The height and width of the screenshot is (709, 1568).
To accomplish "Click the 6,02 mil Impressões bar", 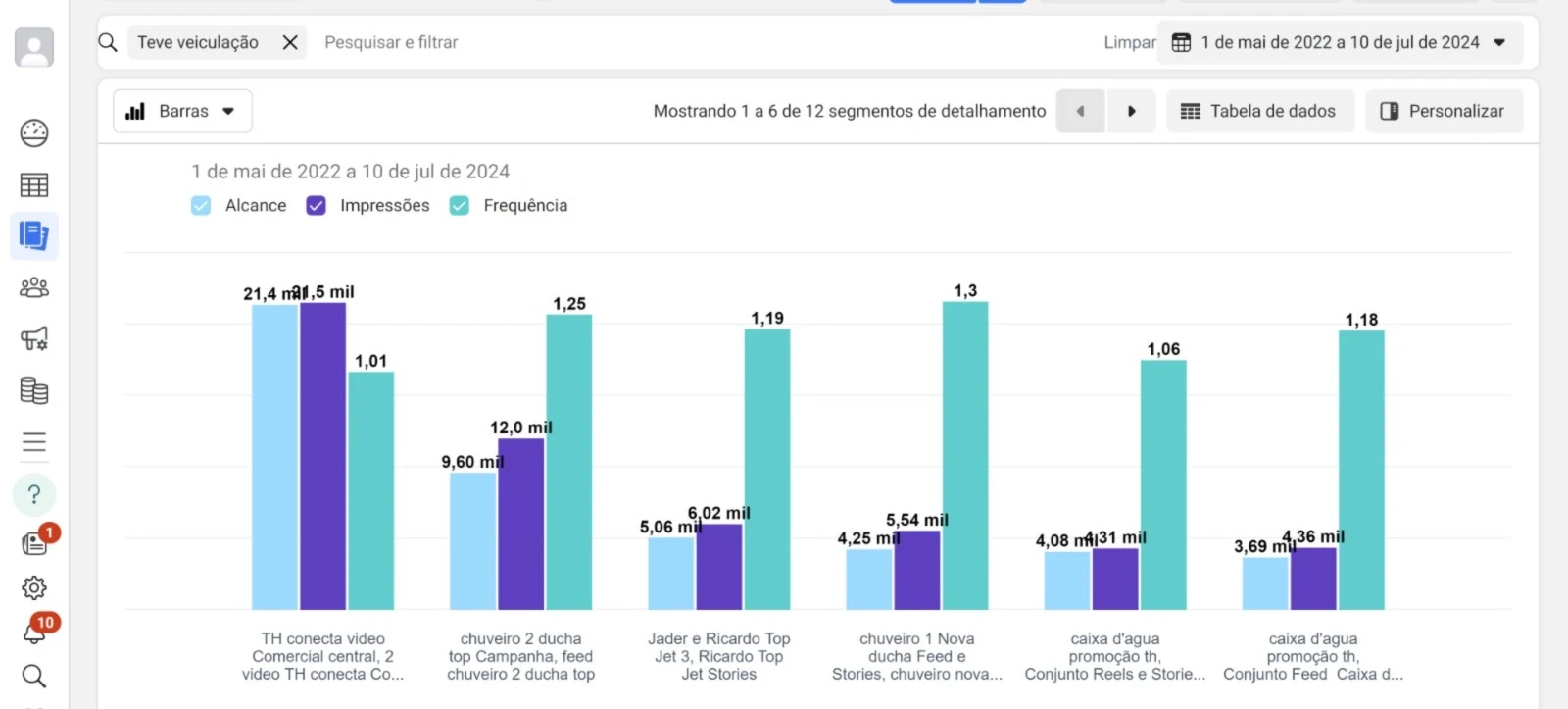I will coord(718,567).
